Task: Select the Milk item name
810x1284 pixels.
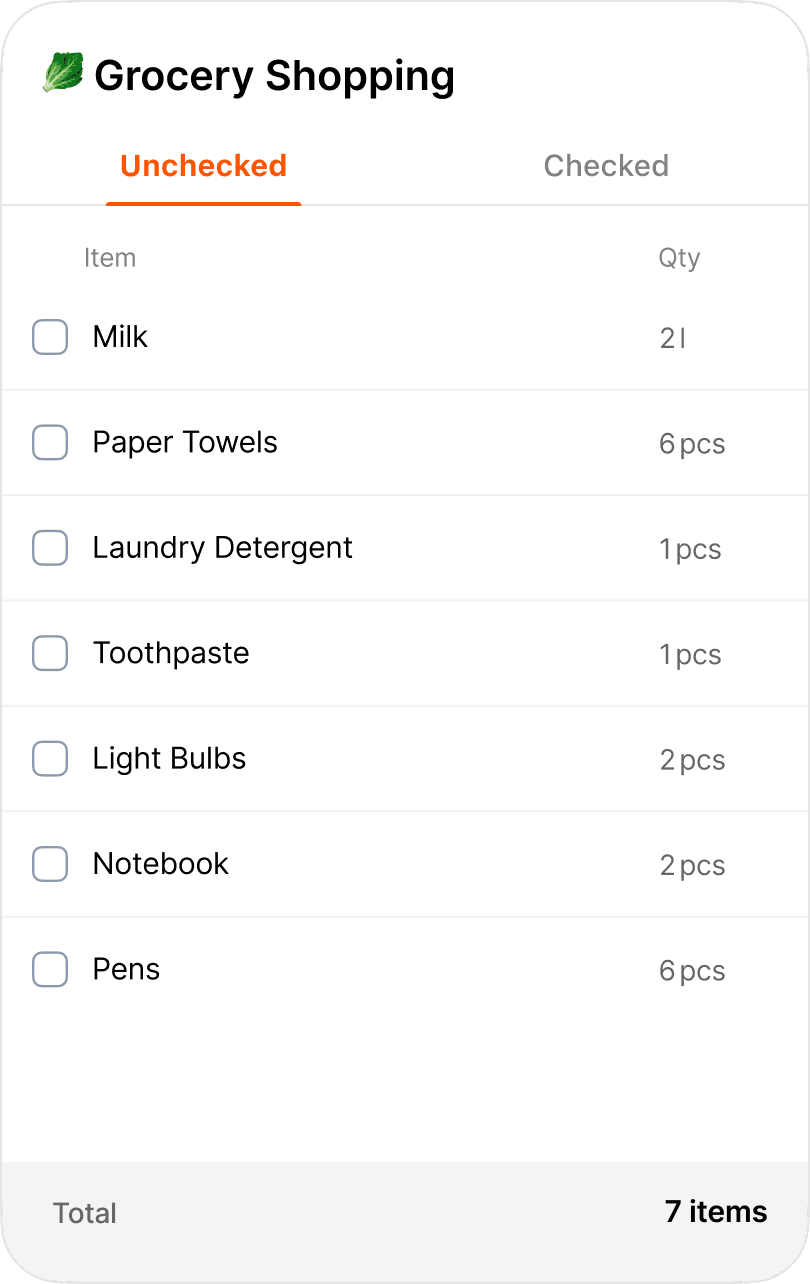Action: [120, 337]
